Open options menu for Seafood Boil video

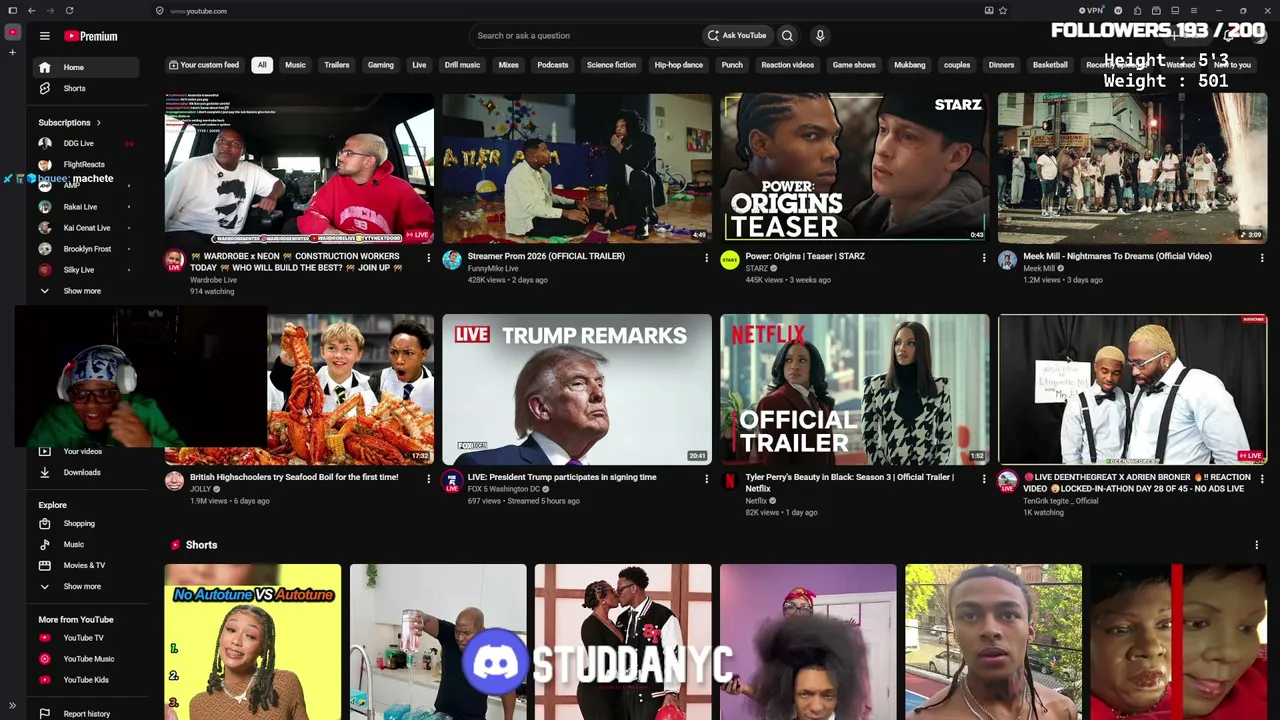(428, 479)
